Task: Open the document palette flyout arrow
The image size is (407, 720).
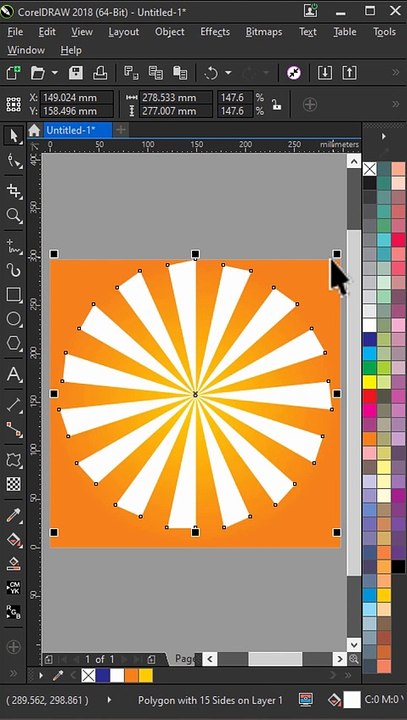Action: point(41,675)
